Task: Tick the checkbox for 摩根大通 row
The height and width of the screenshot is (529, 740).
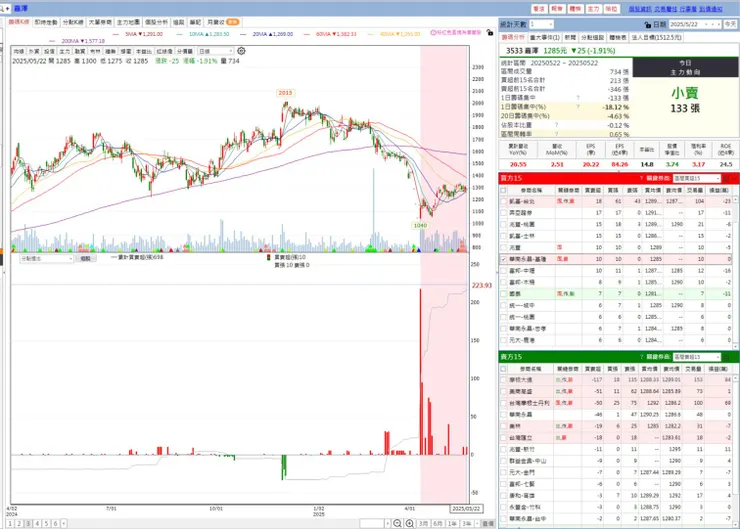Action: (x=503, y=379)
